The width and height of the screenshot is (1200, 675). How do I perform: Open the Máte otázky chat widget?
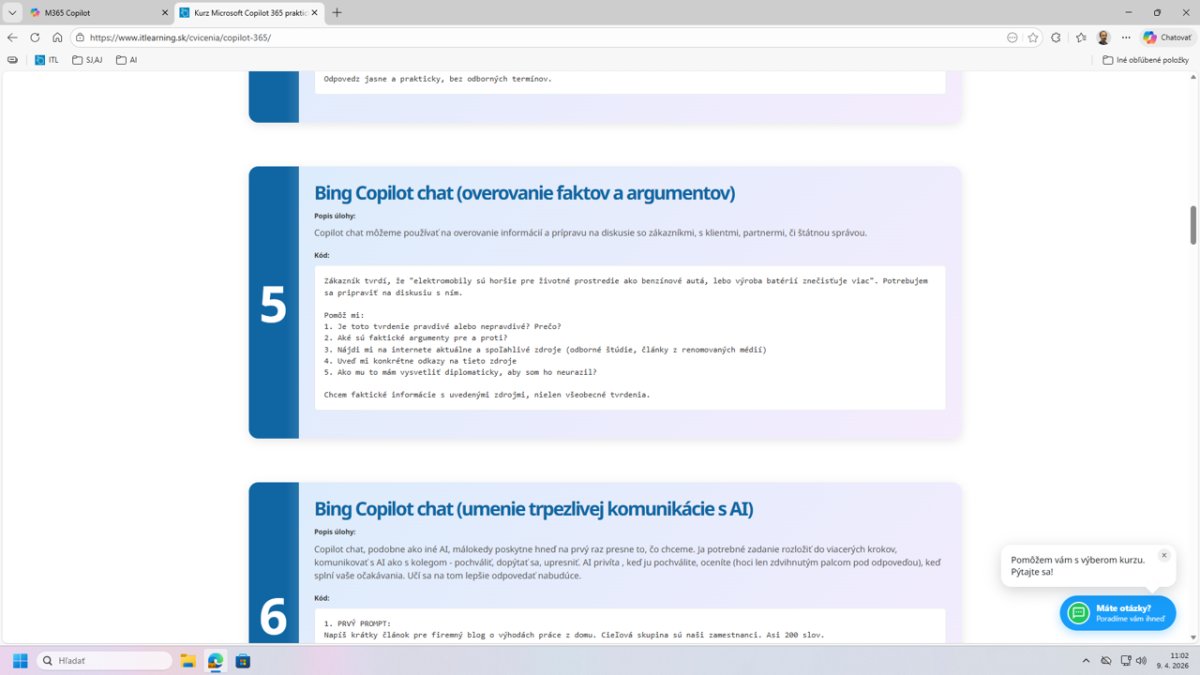tap(1117, 613)
